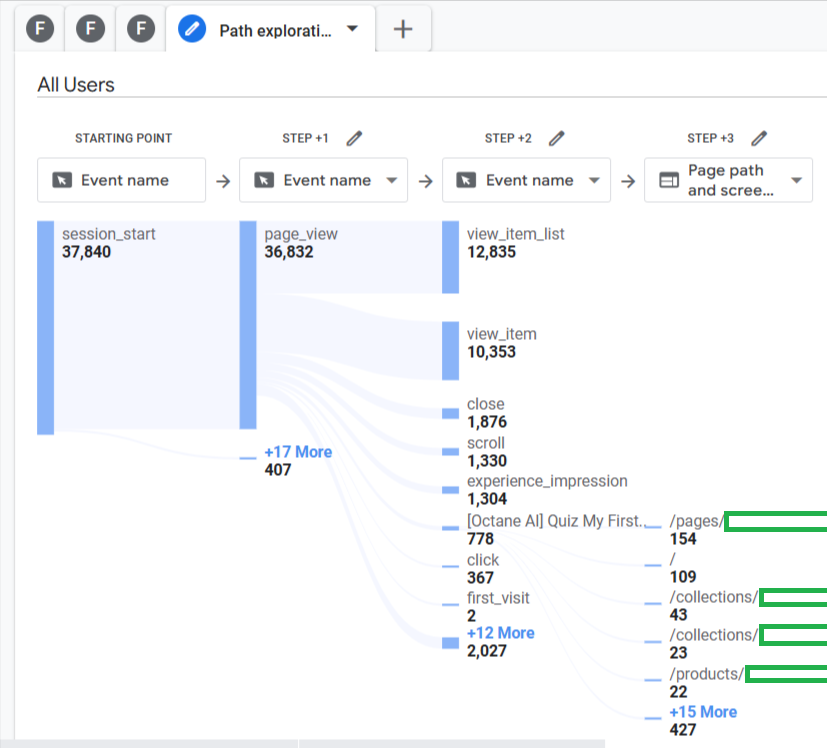
Task: Add a new exploration tab with plus
Action: [x=403, y=29]
